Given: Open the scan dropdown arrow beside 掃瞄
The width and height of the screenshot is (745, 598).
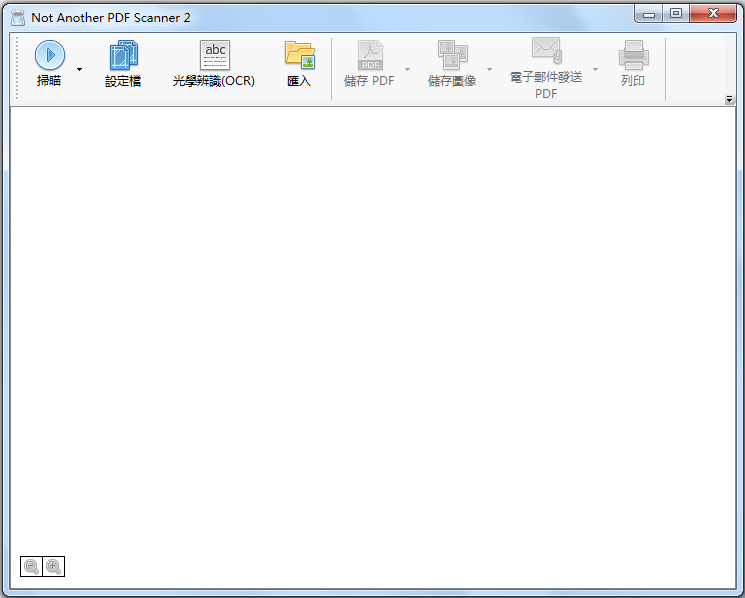Looking at the screenshot, I should (x=79, y=69).
